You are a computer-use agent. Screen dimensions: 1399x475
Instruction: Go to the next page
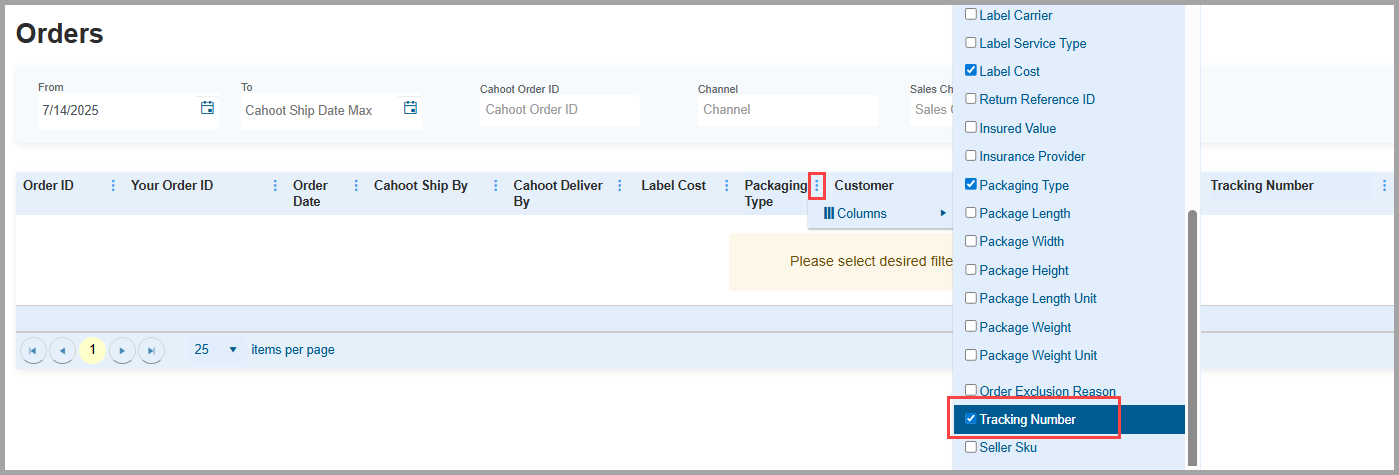[122, 350]
